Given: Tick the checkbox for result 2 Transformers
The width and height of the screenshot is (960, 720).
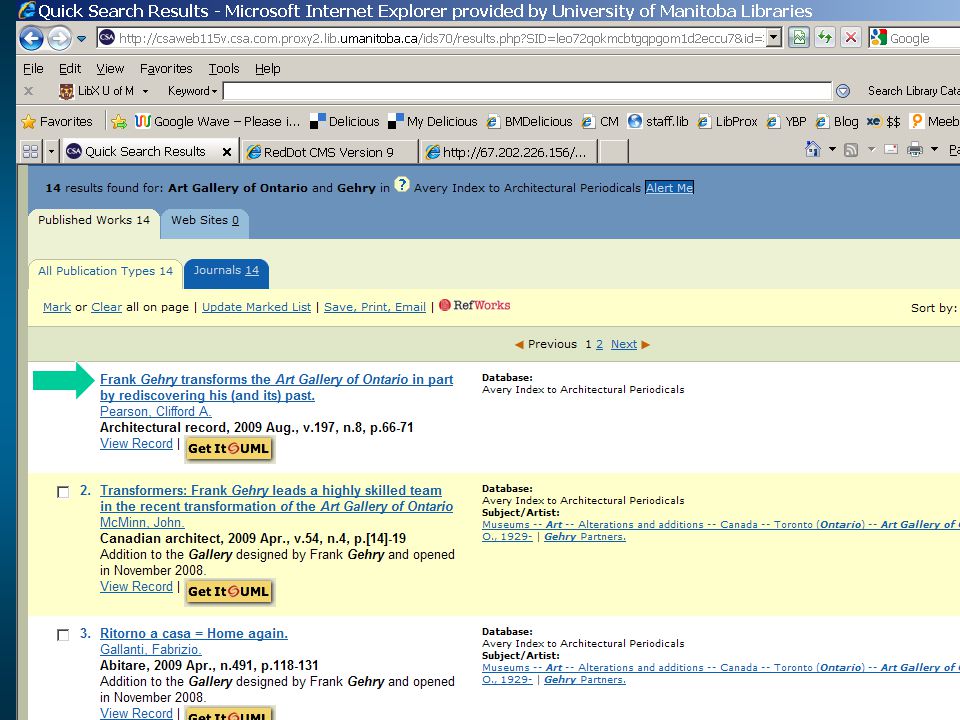Looking at the screenshot, I should [62, 492].
